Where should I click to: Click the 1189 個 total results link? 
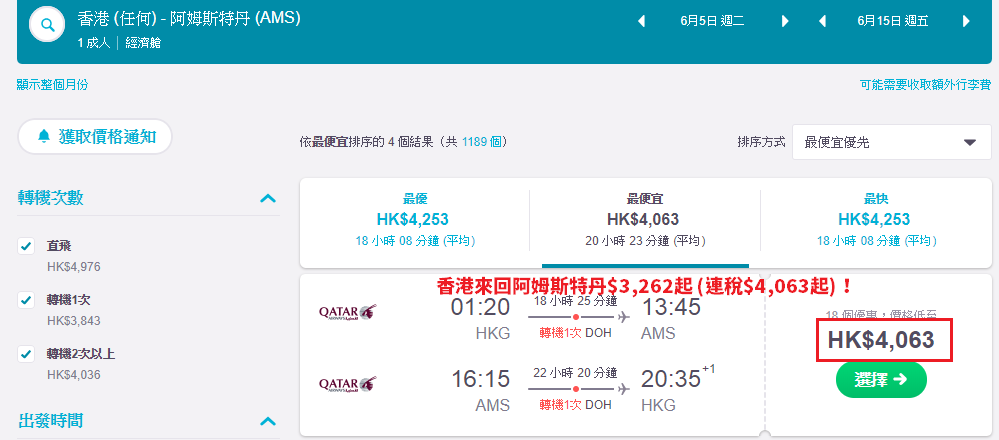pos(481,141)
